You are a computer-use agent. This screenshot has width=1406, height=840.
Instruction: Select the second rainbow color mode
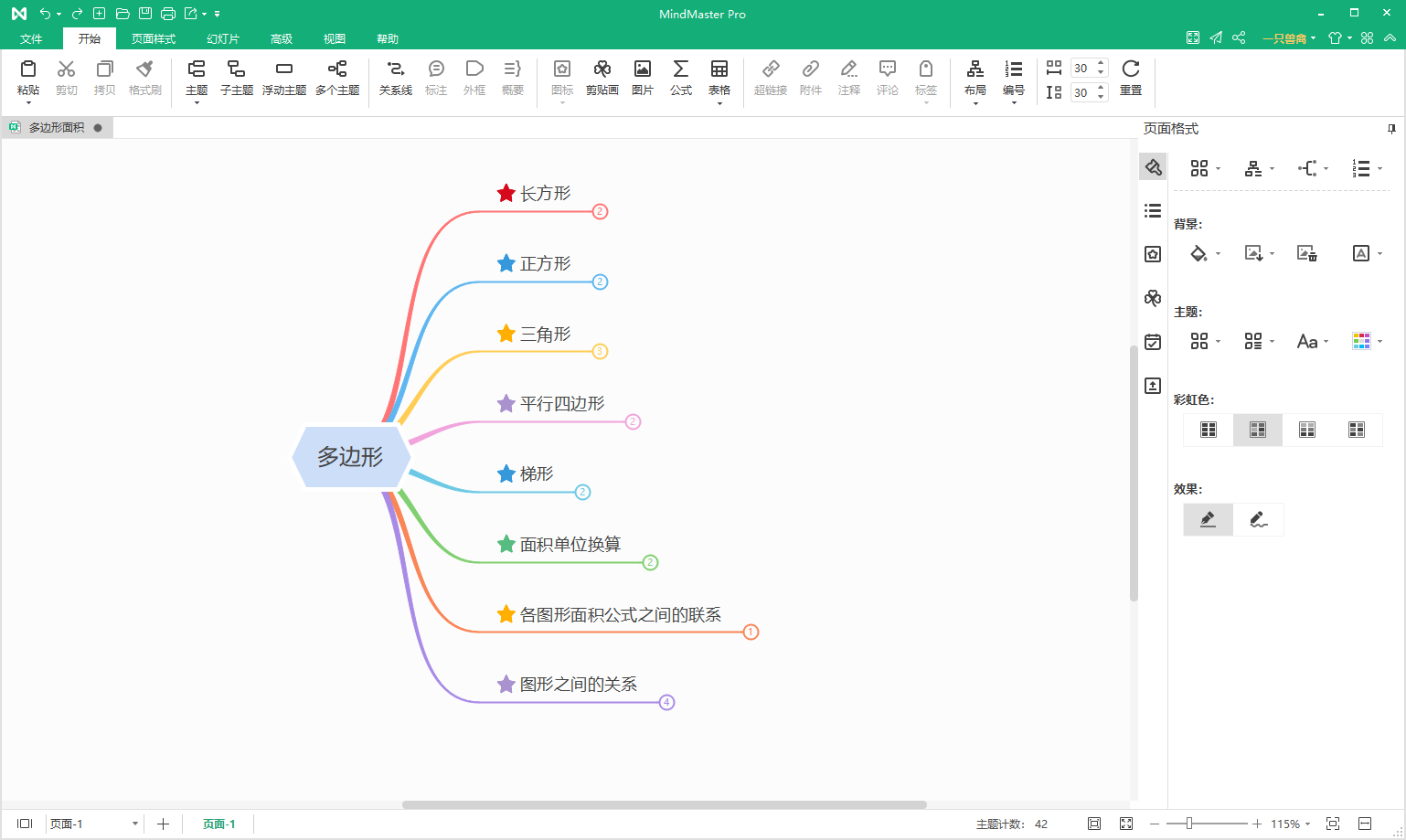pyautogui.click(x=1258, y=430)
